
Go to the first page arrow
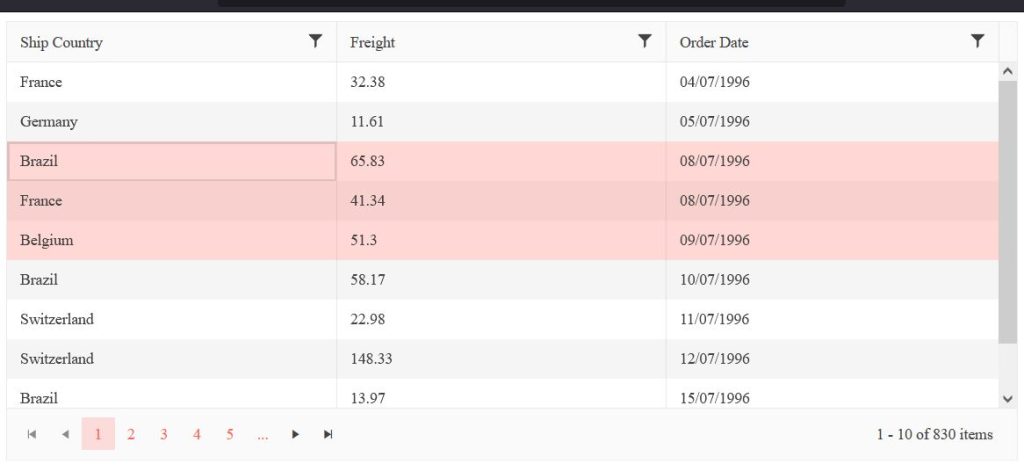coord(32,434)
